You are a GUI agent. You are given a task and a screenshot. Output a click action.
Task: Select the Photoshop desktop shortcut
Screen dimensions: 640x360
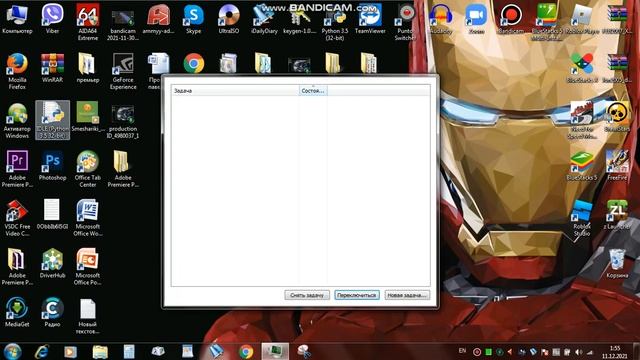52,166
